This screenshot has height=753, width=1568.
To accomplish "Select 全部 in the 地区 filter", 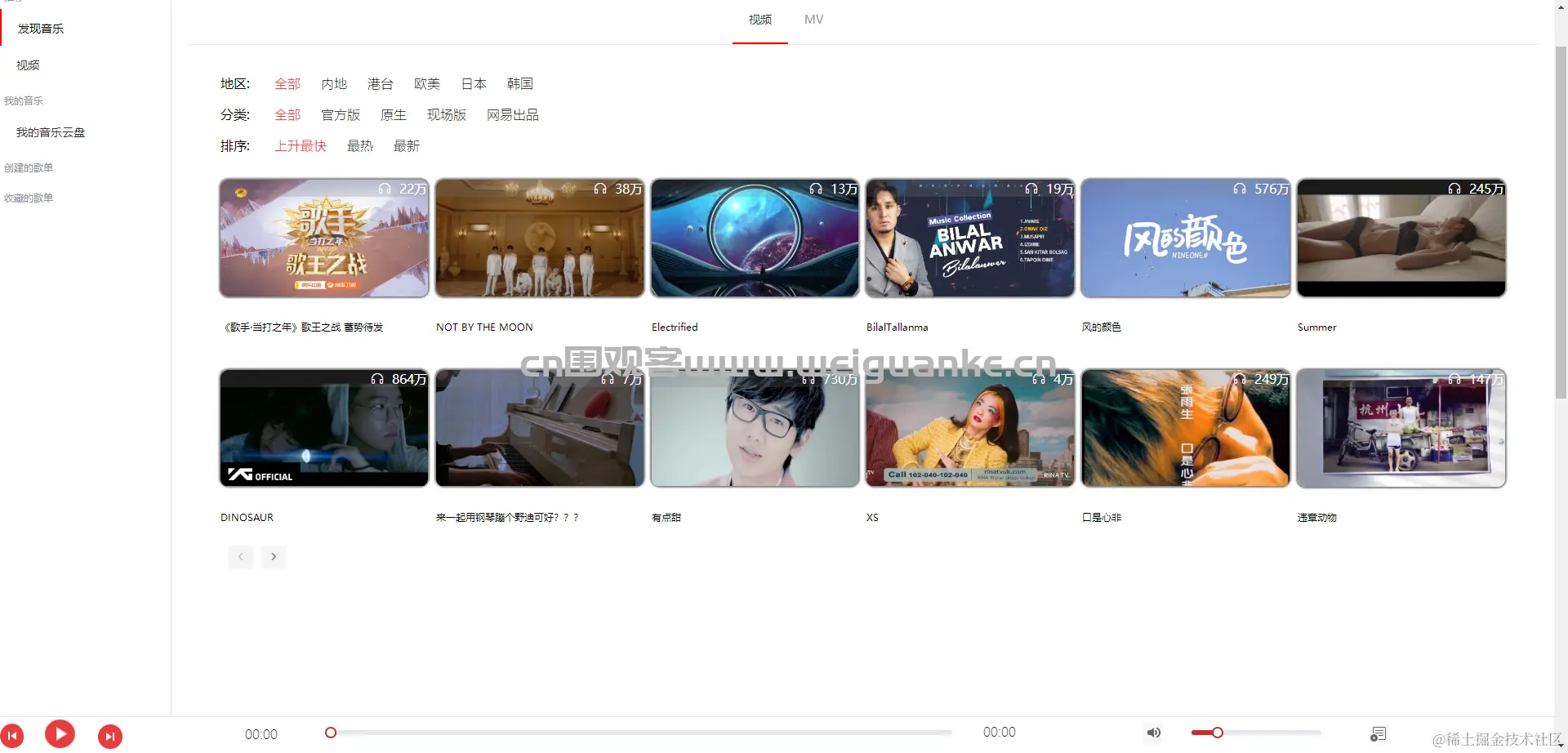I will pos(287,84).
